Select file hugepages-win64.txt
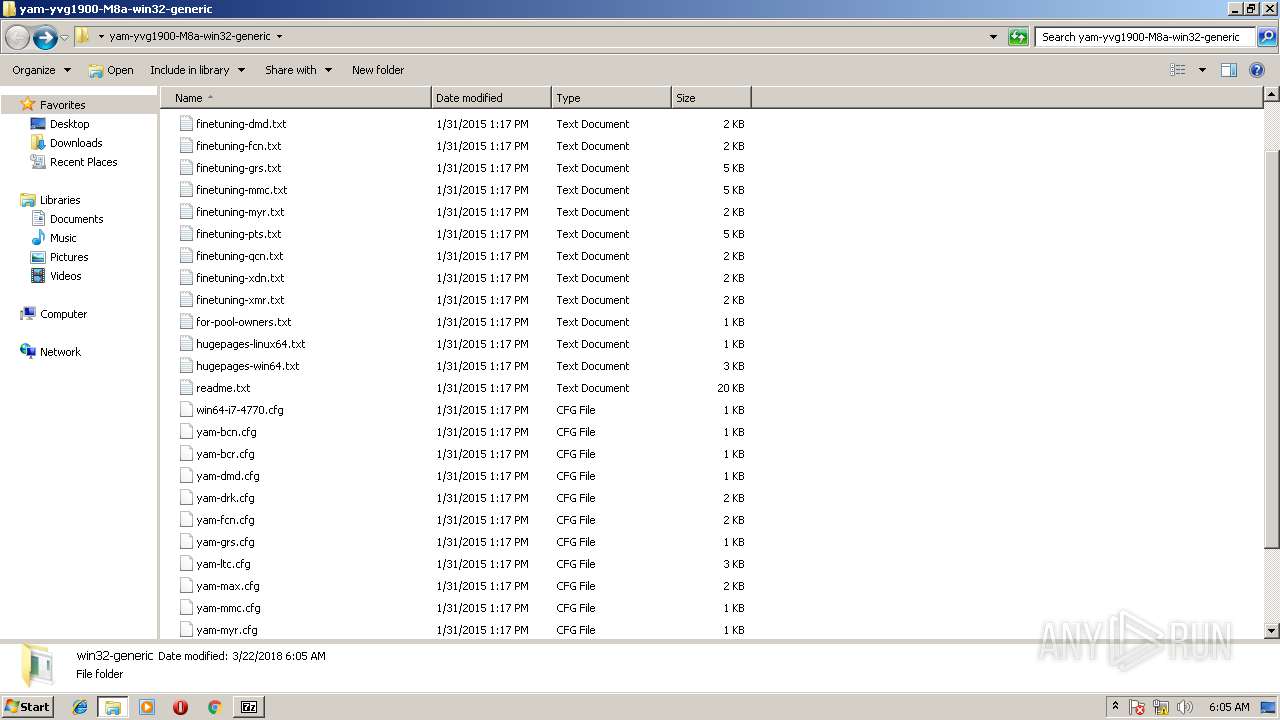Screen dimensions: 1280x720 point(247,366)
